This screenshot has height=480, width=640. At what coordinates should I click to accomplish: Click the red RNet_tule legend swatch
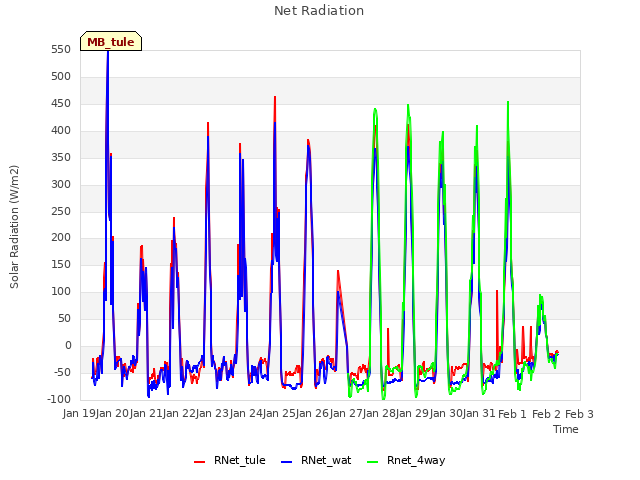(199, 462)
